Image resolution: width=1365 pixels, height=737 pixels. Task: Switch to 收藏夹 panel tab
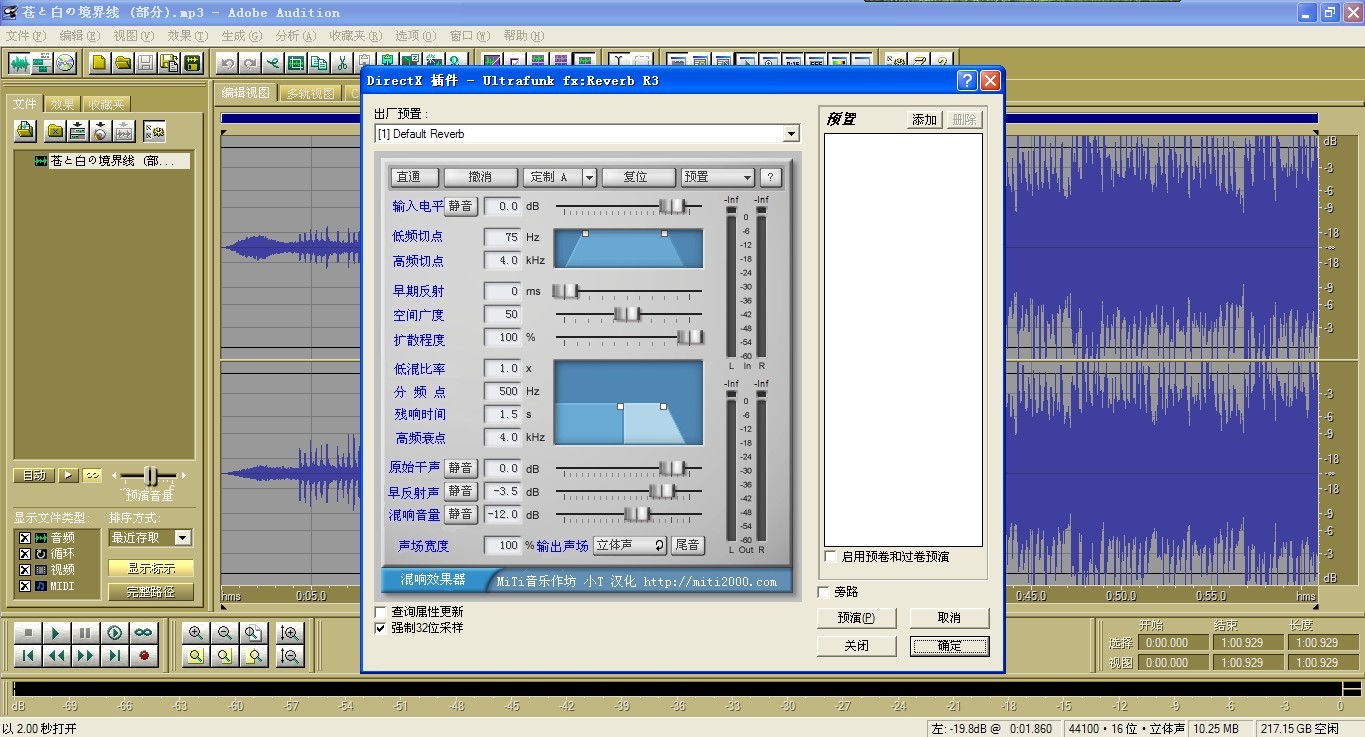click(x=105, y=104)
